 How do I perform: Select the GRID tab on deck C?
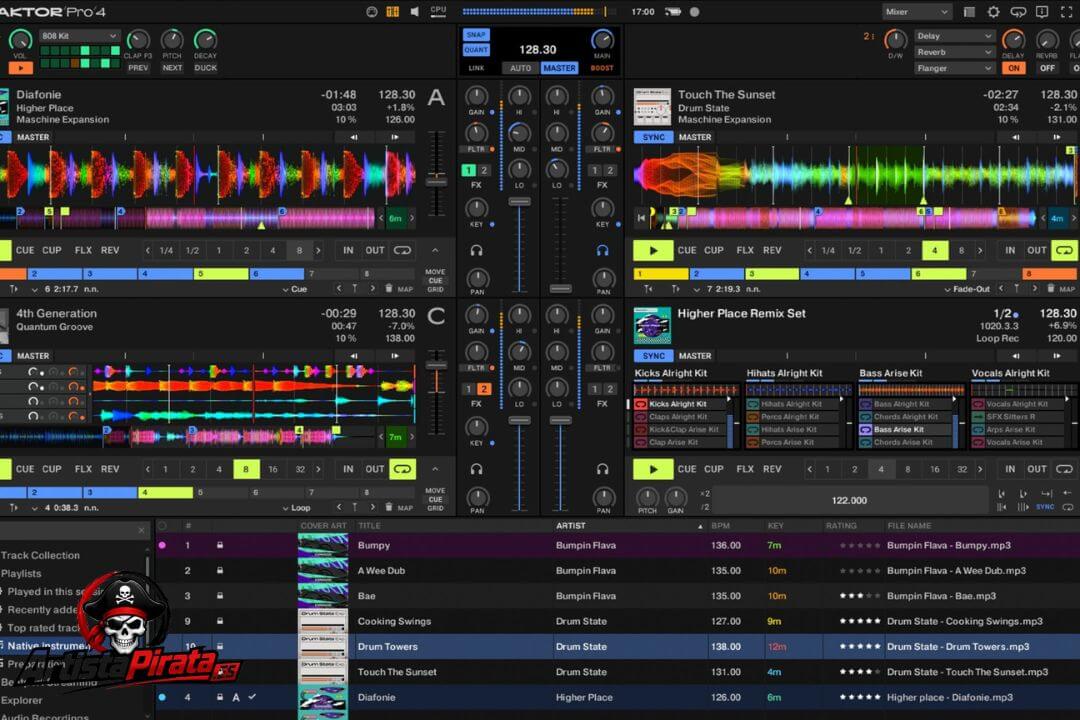point(435,508)
